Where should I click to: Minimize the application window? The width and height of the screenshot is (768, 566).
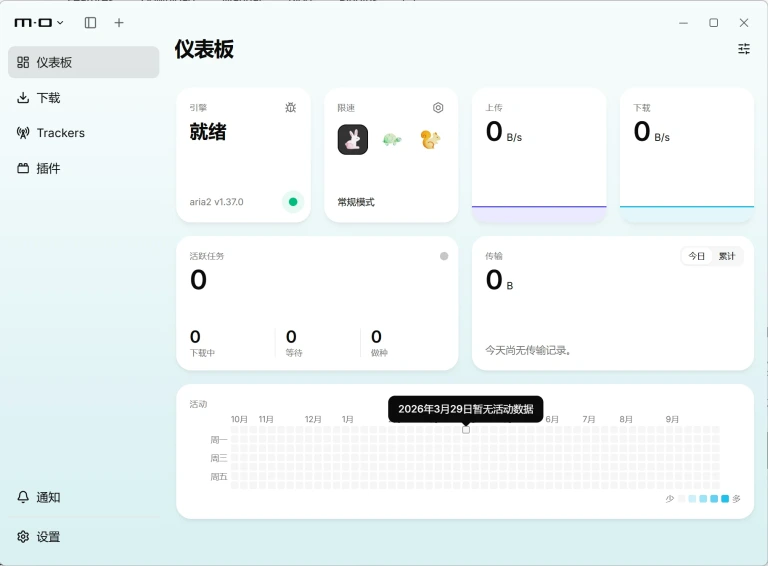pos(683,23)
